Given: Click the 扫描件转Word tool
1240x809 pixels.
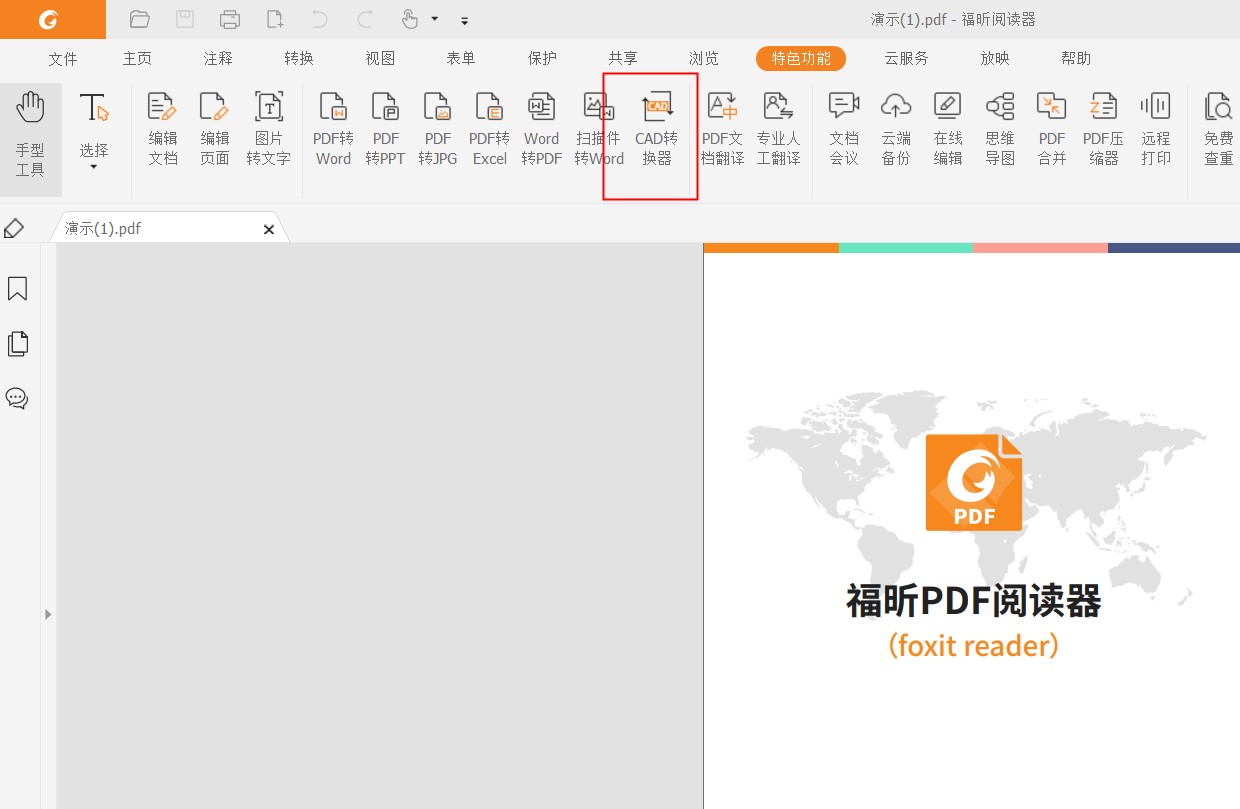Looking at the screenshot, I should [x=599, y=130].
